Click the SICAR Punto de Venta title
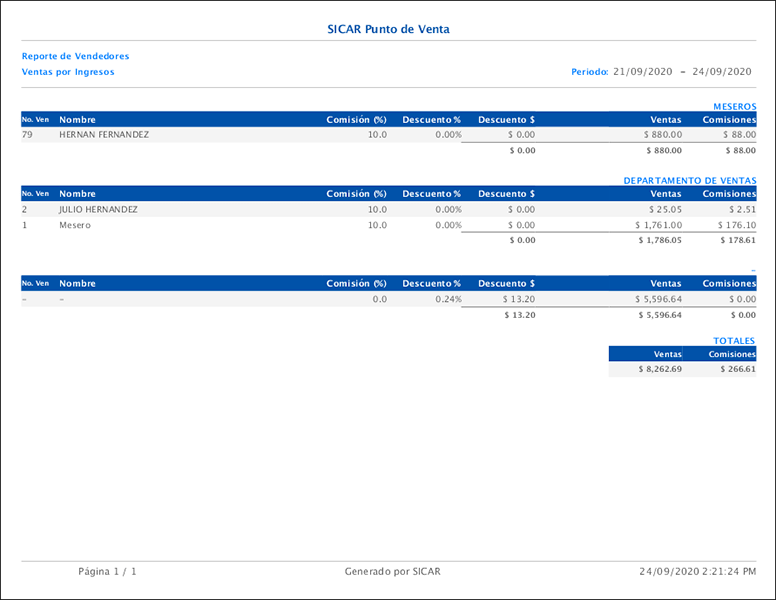This screenshot has height=600, width=776. click(x=388, y=29)
